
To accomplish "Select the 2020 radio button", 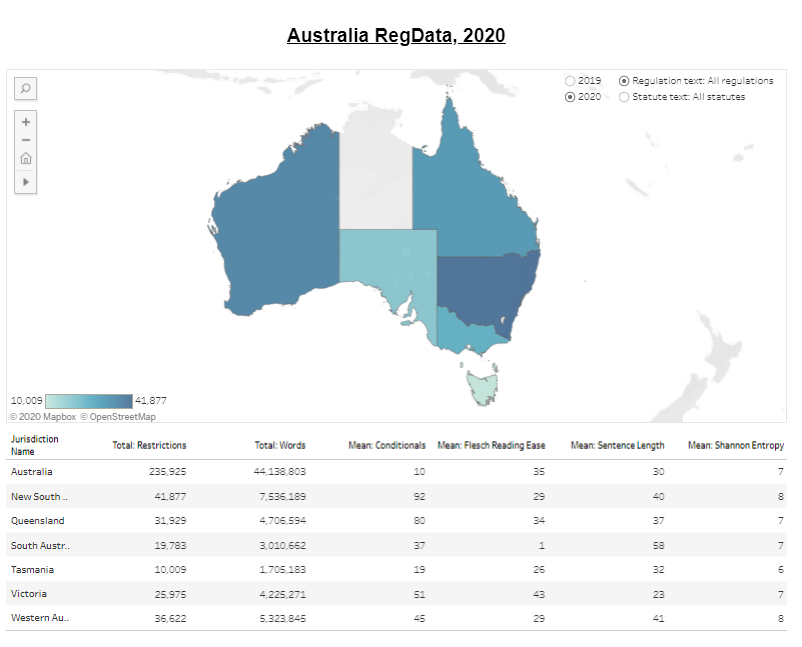I will point(569,97).
